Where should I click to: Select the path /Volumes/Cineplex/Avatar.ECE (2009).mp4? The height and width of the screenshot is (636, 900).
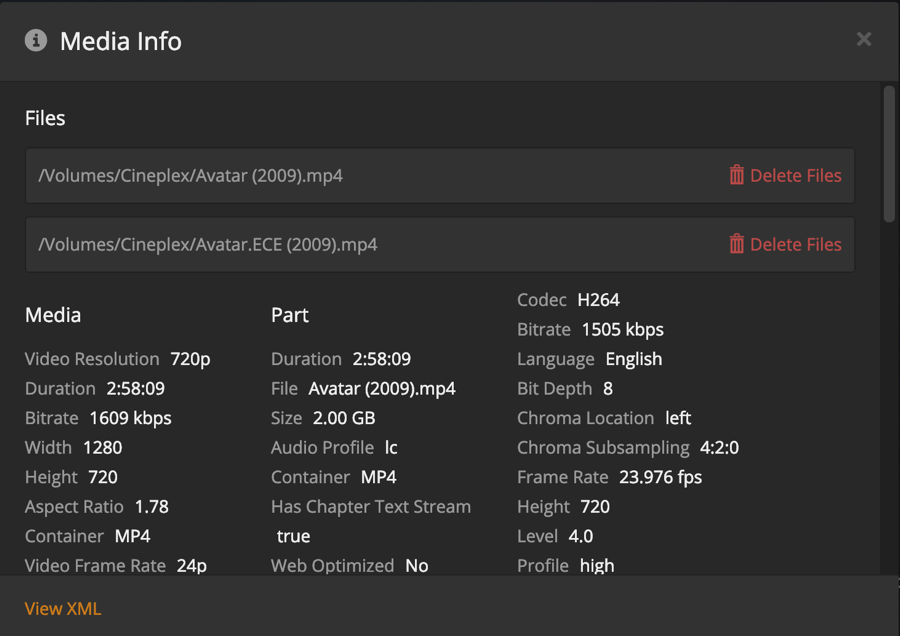click(208, 245)
